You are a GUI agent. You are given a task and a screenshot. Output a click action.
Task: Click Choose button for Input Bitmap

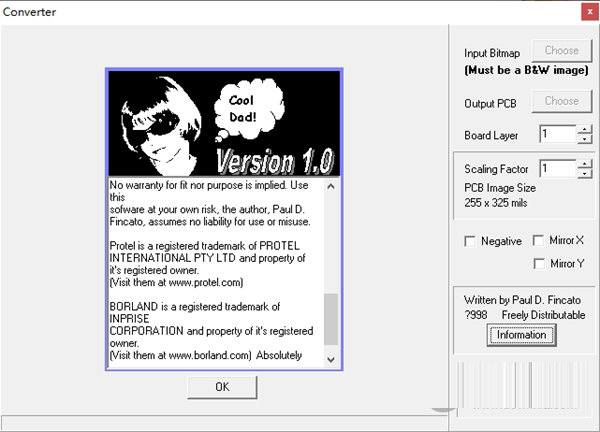561,50
